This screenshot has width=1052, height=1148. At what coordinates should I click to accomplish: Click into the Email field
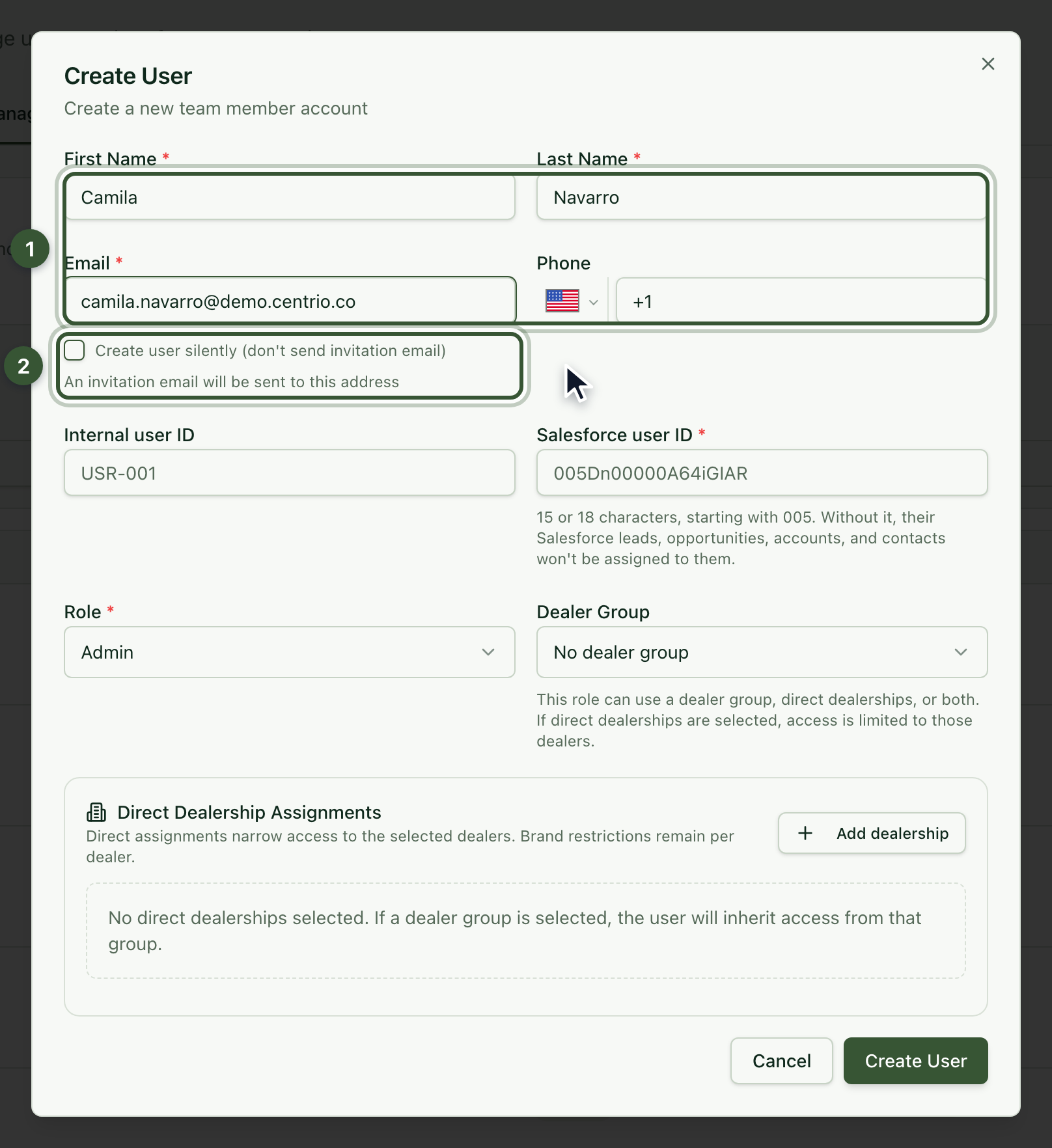pos(290,301)
